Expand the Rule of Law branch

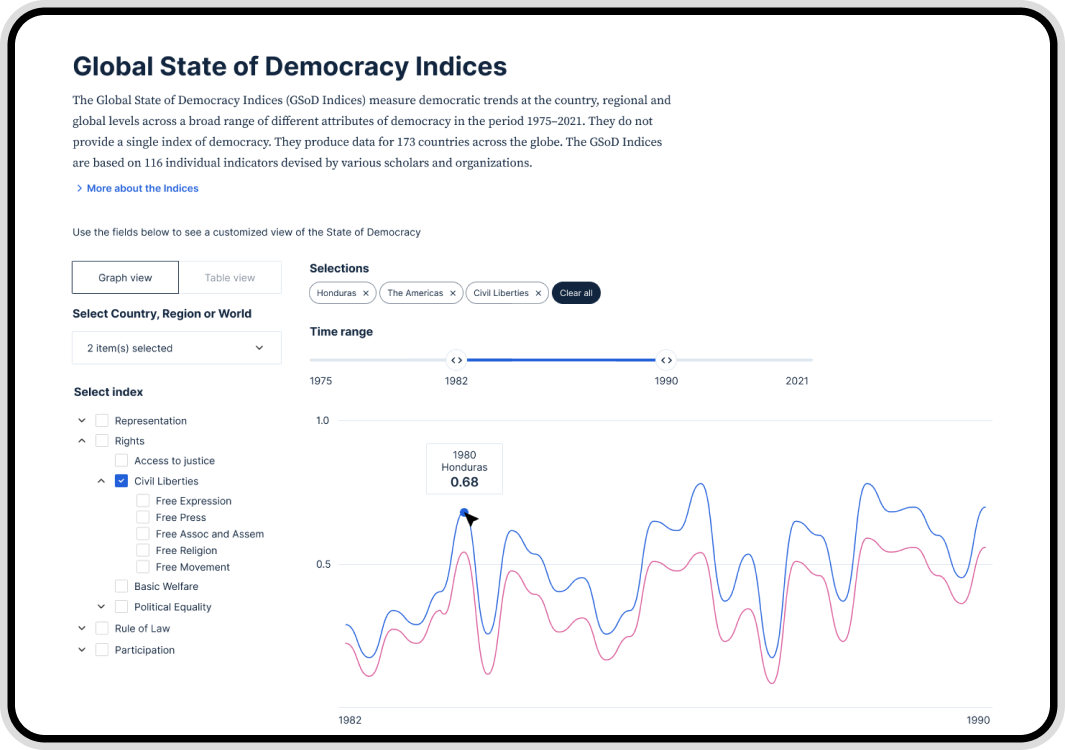coord(81,628)
